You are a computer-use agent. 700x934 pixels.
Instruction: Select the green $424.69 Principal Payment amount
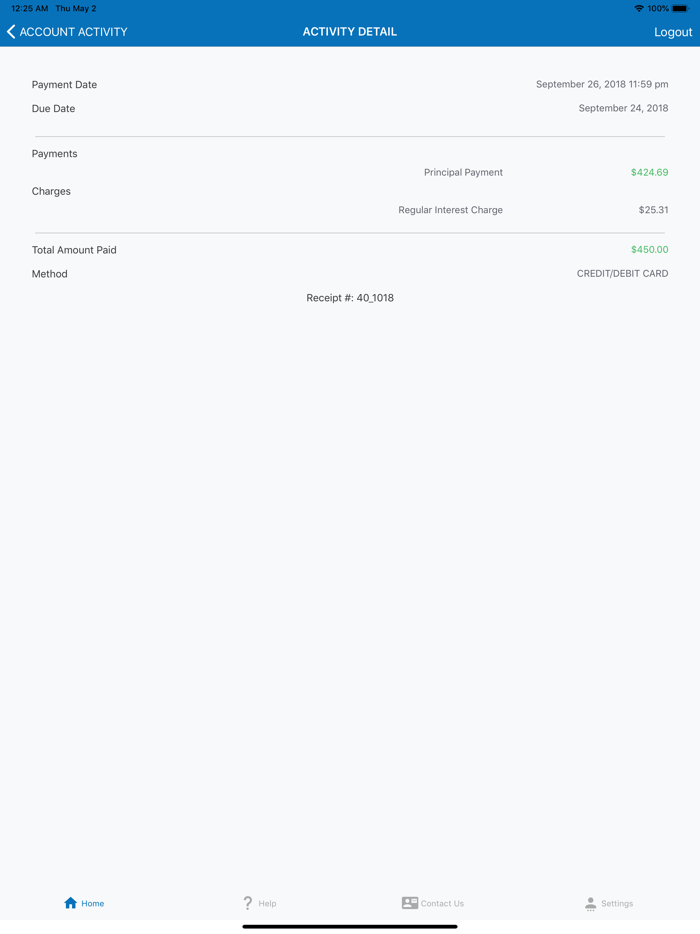coord(649,172)
